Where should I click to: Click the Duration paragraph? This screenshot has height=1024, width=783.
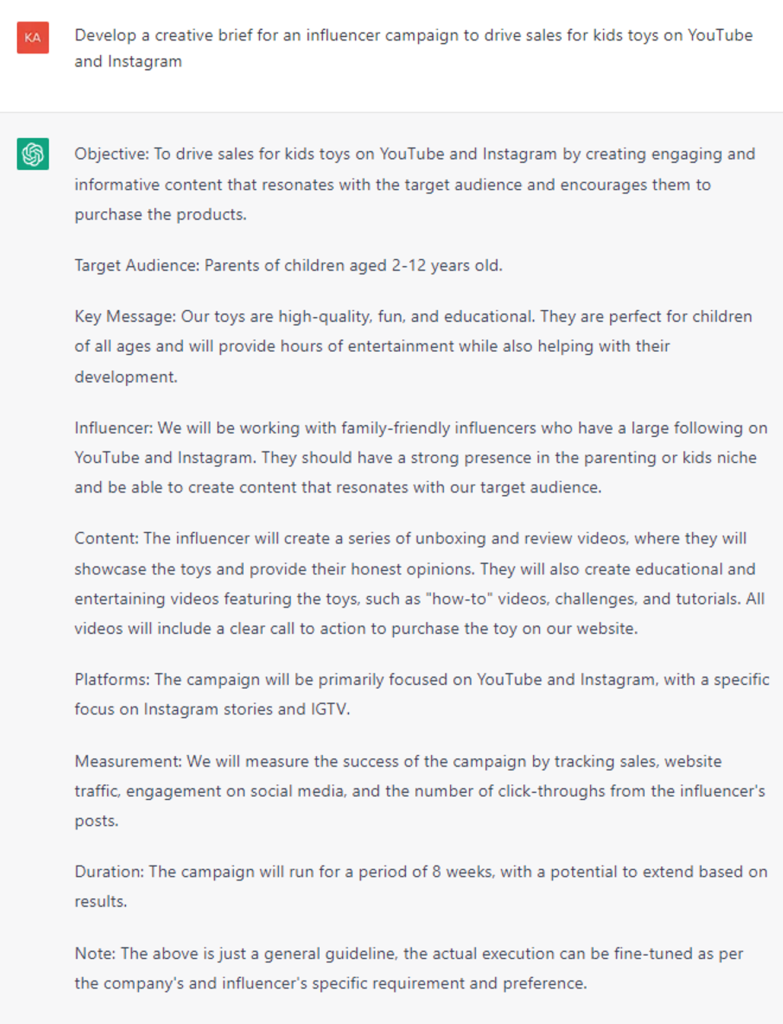coord(420,886)
